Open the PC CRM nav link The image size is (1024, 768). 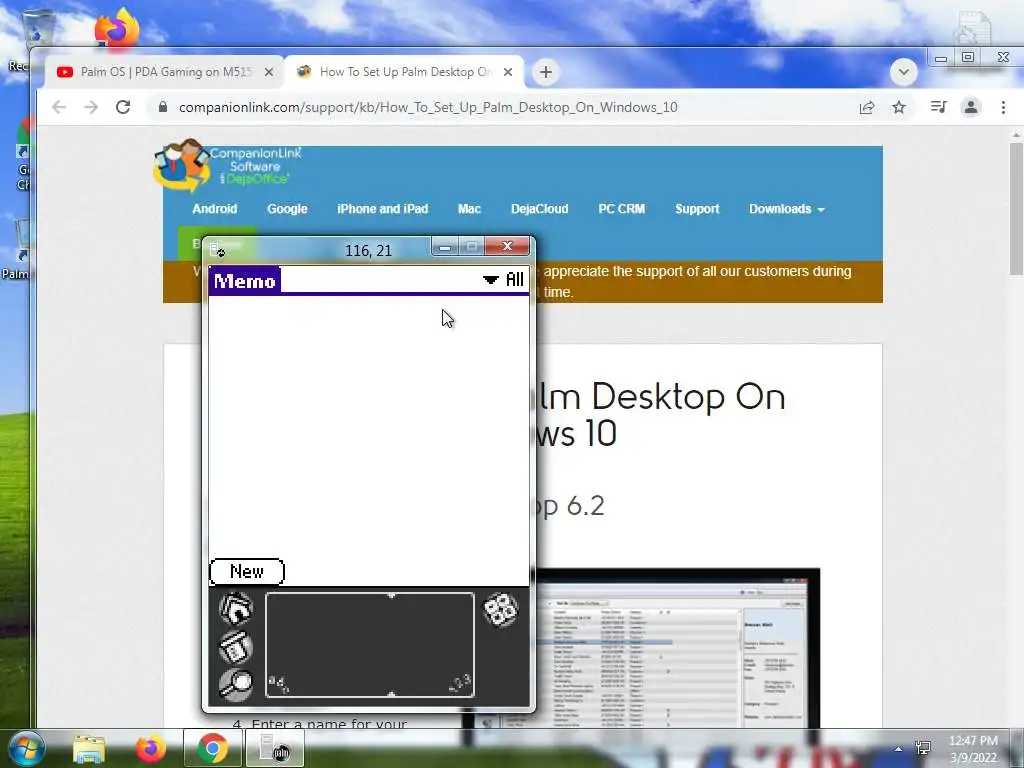[x=622, y=209]
